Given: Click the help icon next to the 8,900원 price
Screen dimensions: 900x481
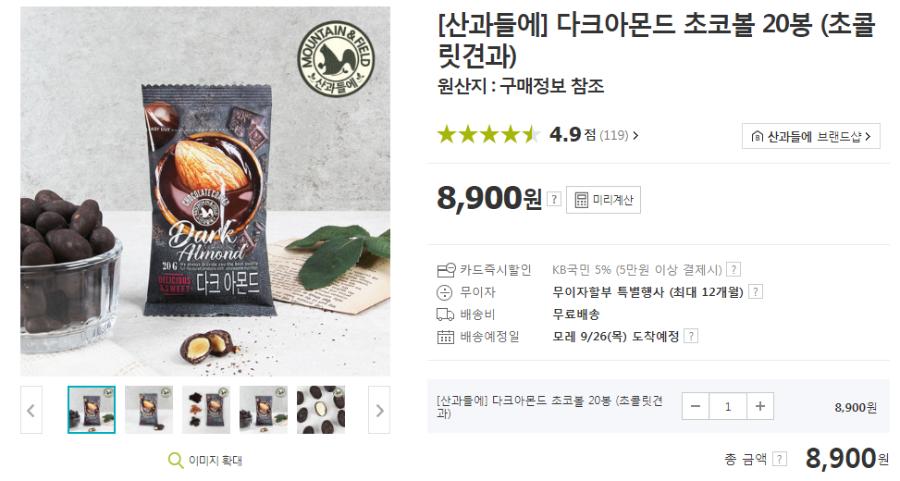Looking at the screenshot, I should pyautogui.click(x=553, y=199).
